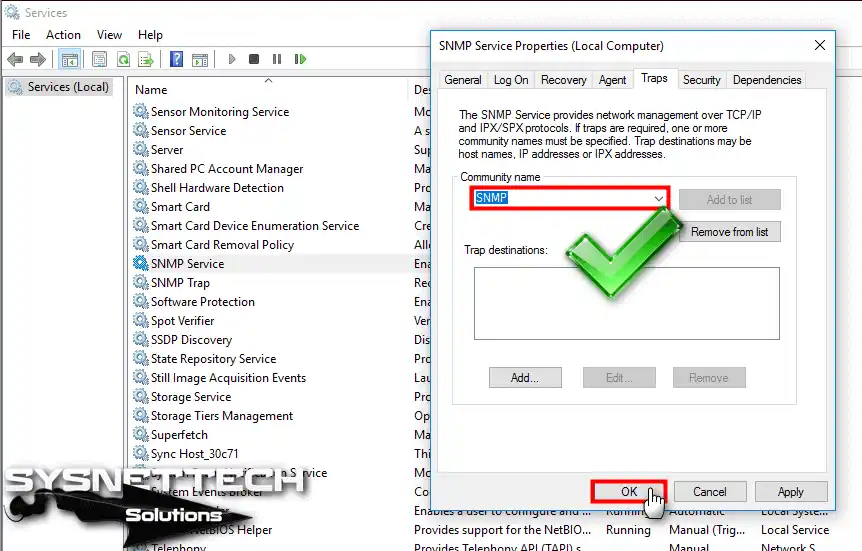This screenshot has height=551, width=862.
Task: Click the Pause Service toolbar icon
Action: (277, 59)
